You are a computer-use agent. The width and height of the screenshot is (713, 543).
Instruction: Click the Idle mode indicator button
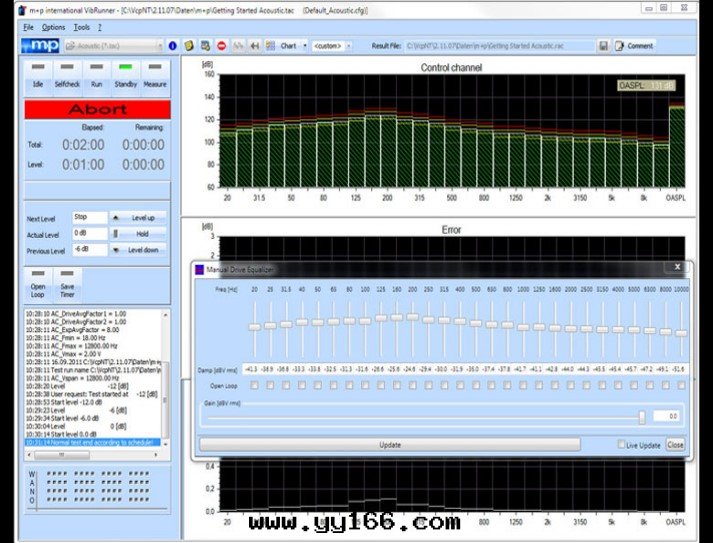(37, 75)
